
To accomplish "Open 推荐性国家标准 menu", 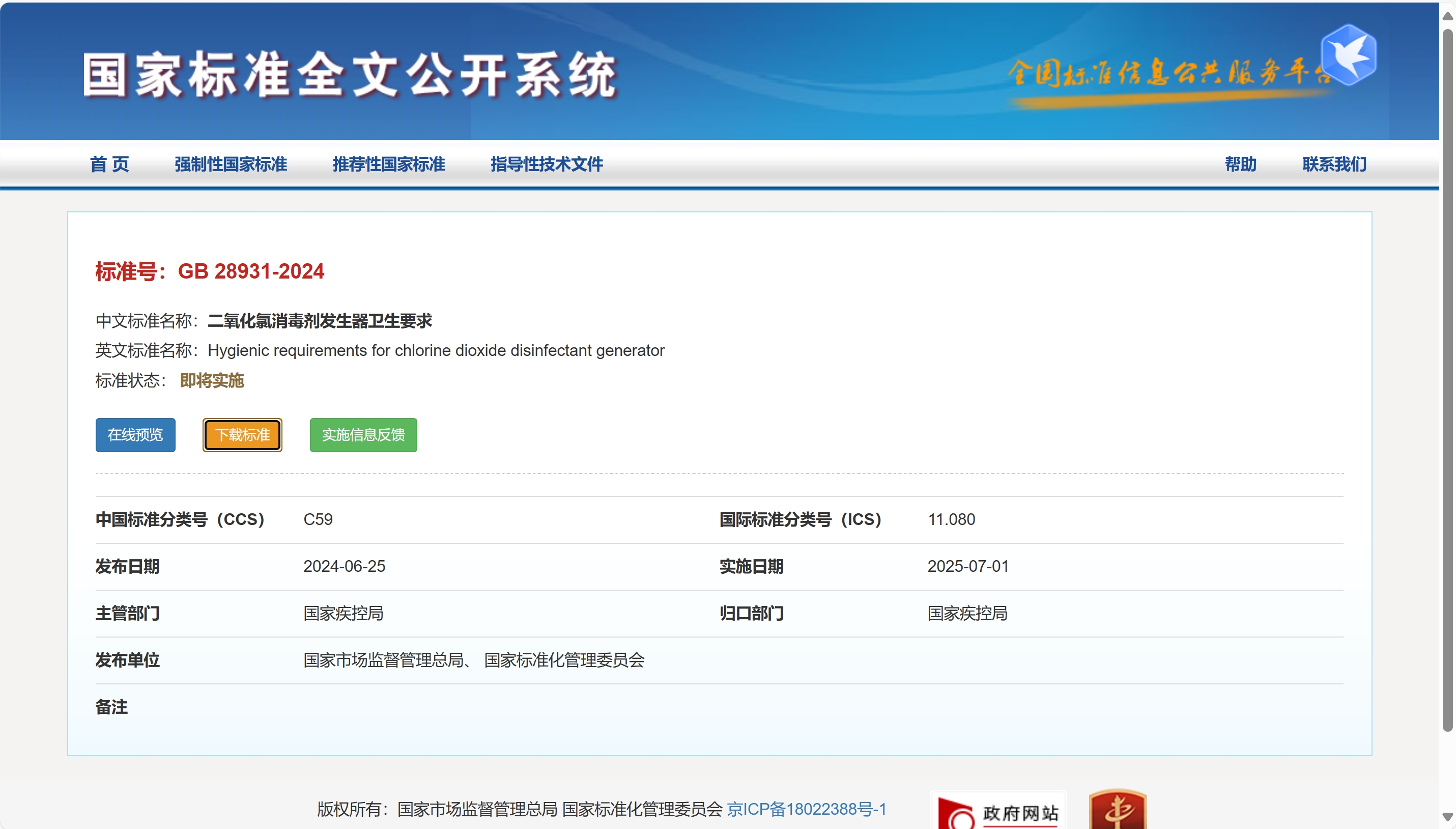I will (x=389, y=164).
